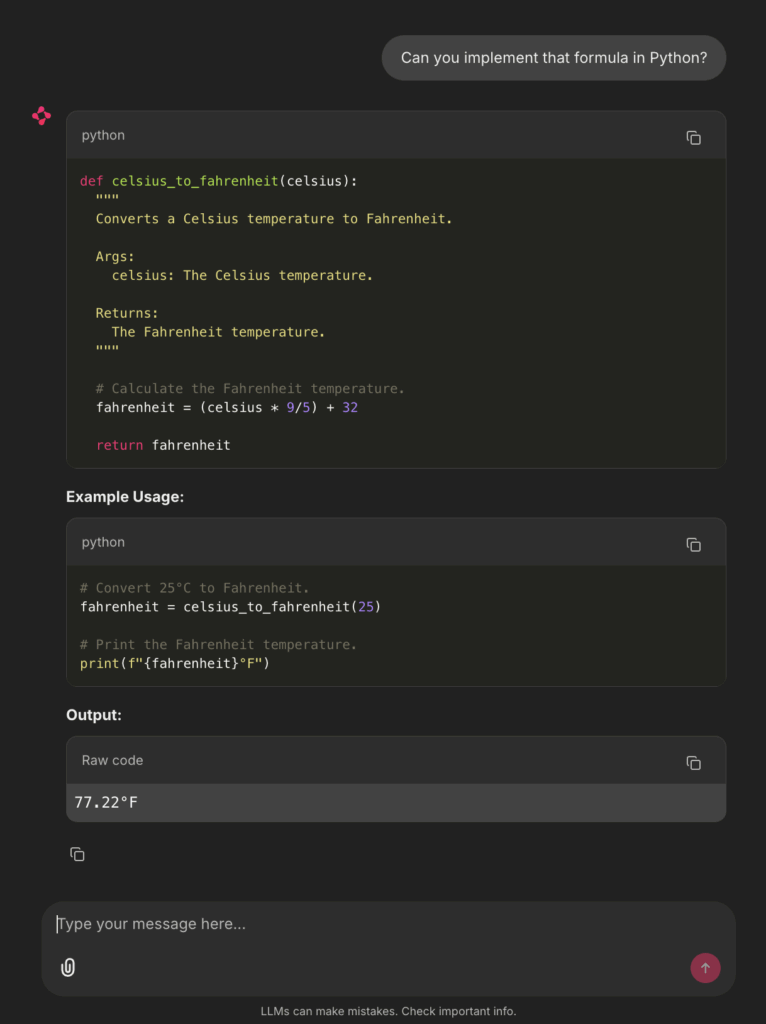Viewport: 766px width, 1024px height.
Task: Click the python label in the Example Usage block
Action: point(103,542)
